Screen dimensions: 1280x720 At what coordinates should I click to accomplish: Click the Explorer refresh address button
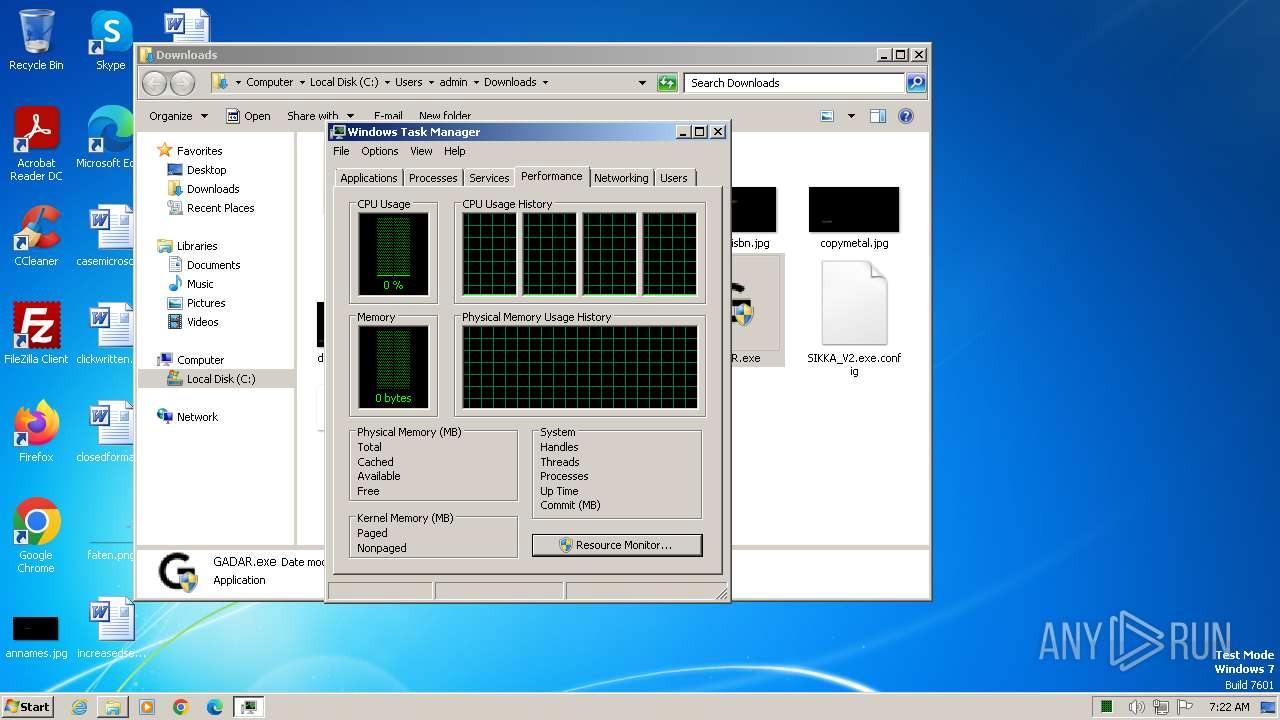[667, 83]
